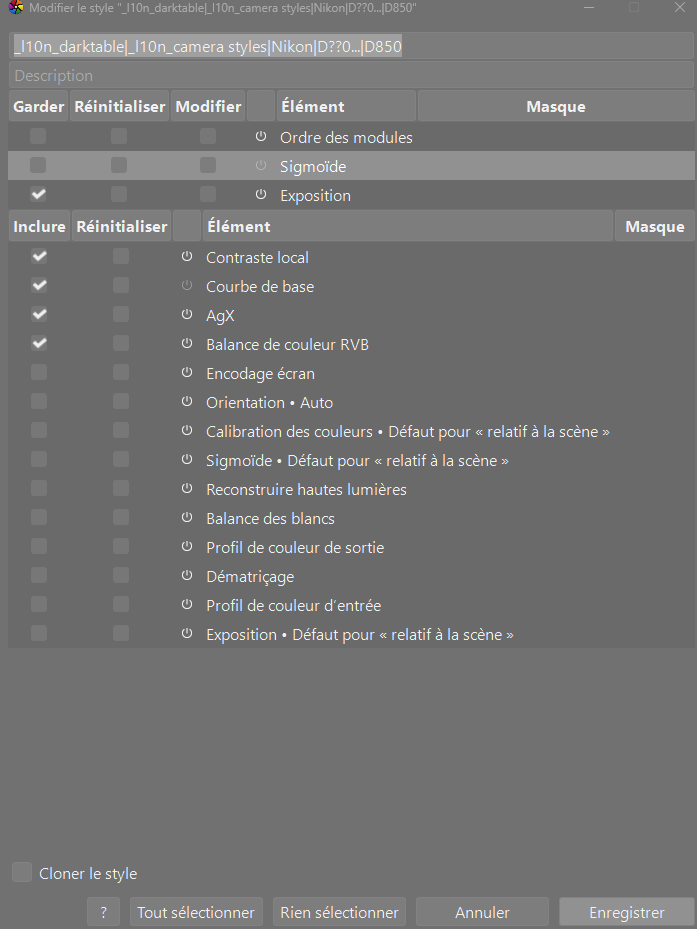Select the Profil de couleur d'entrée row
Screen dimensions: 697x929
351,606
